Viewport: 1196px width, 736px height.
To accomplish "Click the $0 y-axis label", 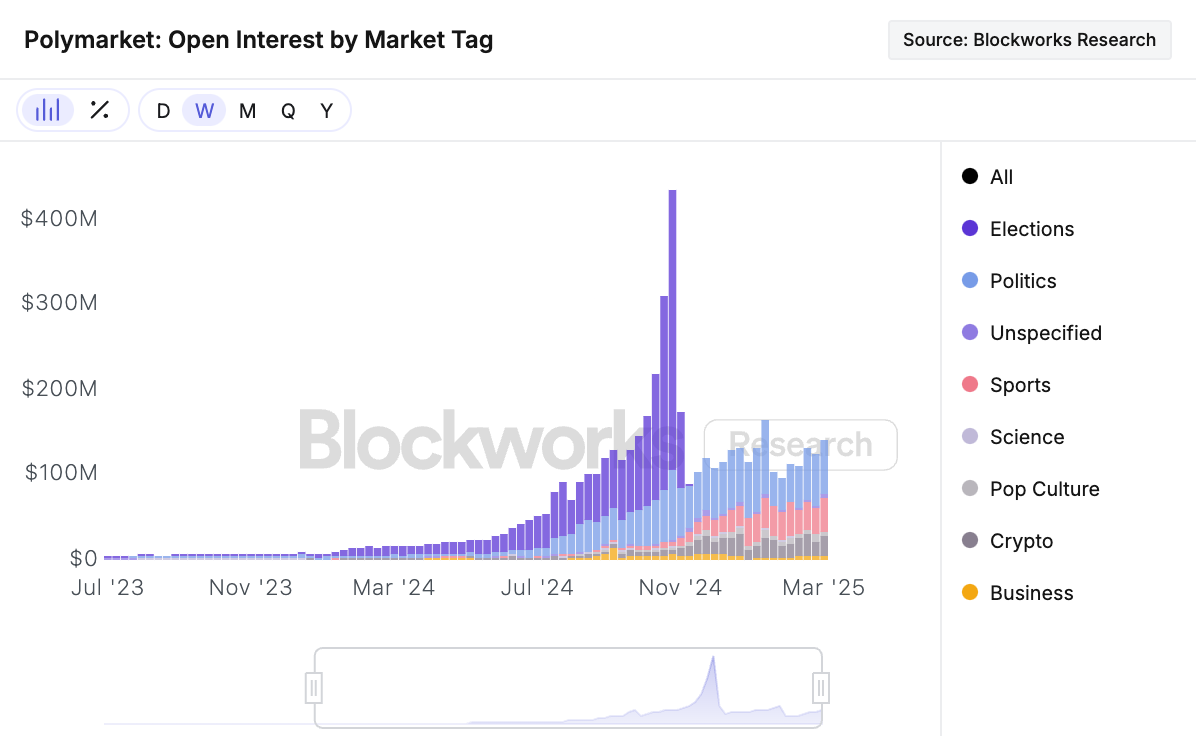I will tap(83, 558).
